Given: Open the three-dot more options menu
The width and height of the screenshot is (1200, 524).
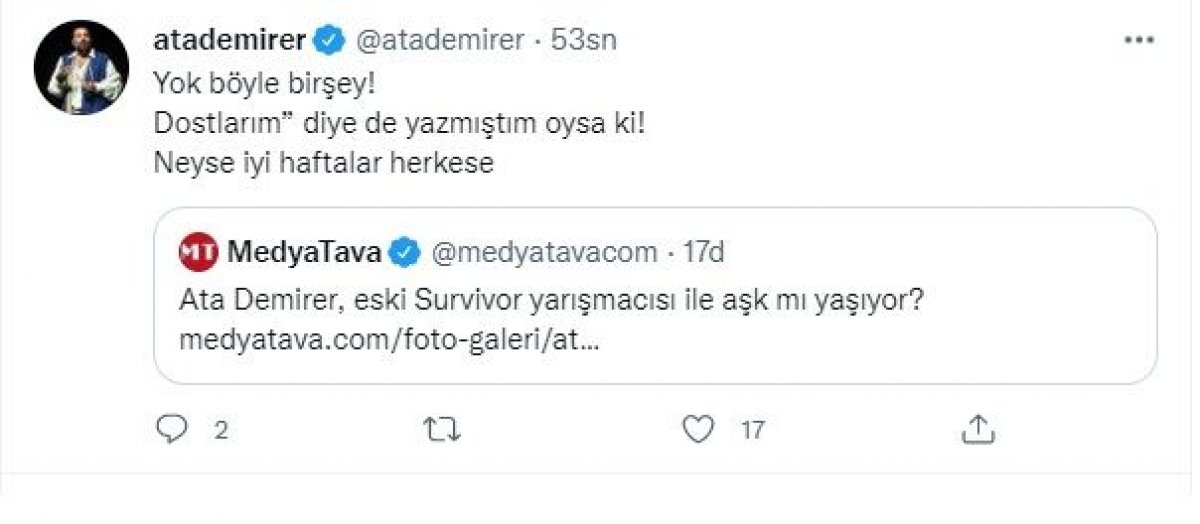Looking at the screenshot, I should click(x=1139, y=41).
